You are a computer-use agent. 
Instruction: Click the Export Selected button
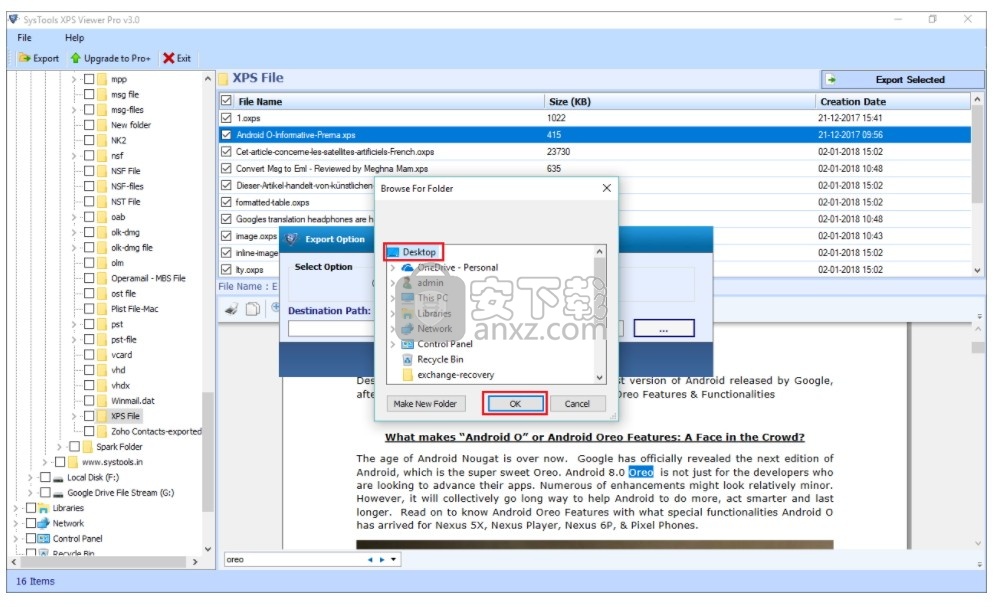coord(902,80)
